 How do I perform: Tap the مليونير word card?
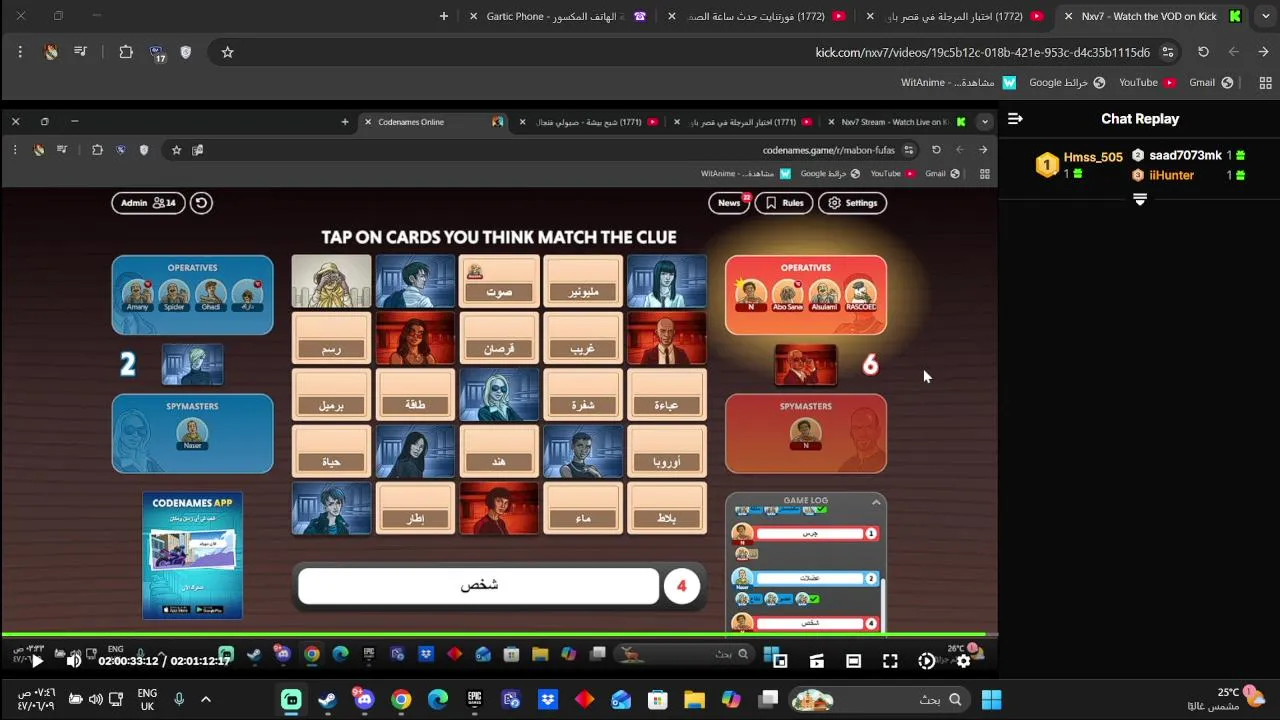(583, 282)
